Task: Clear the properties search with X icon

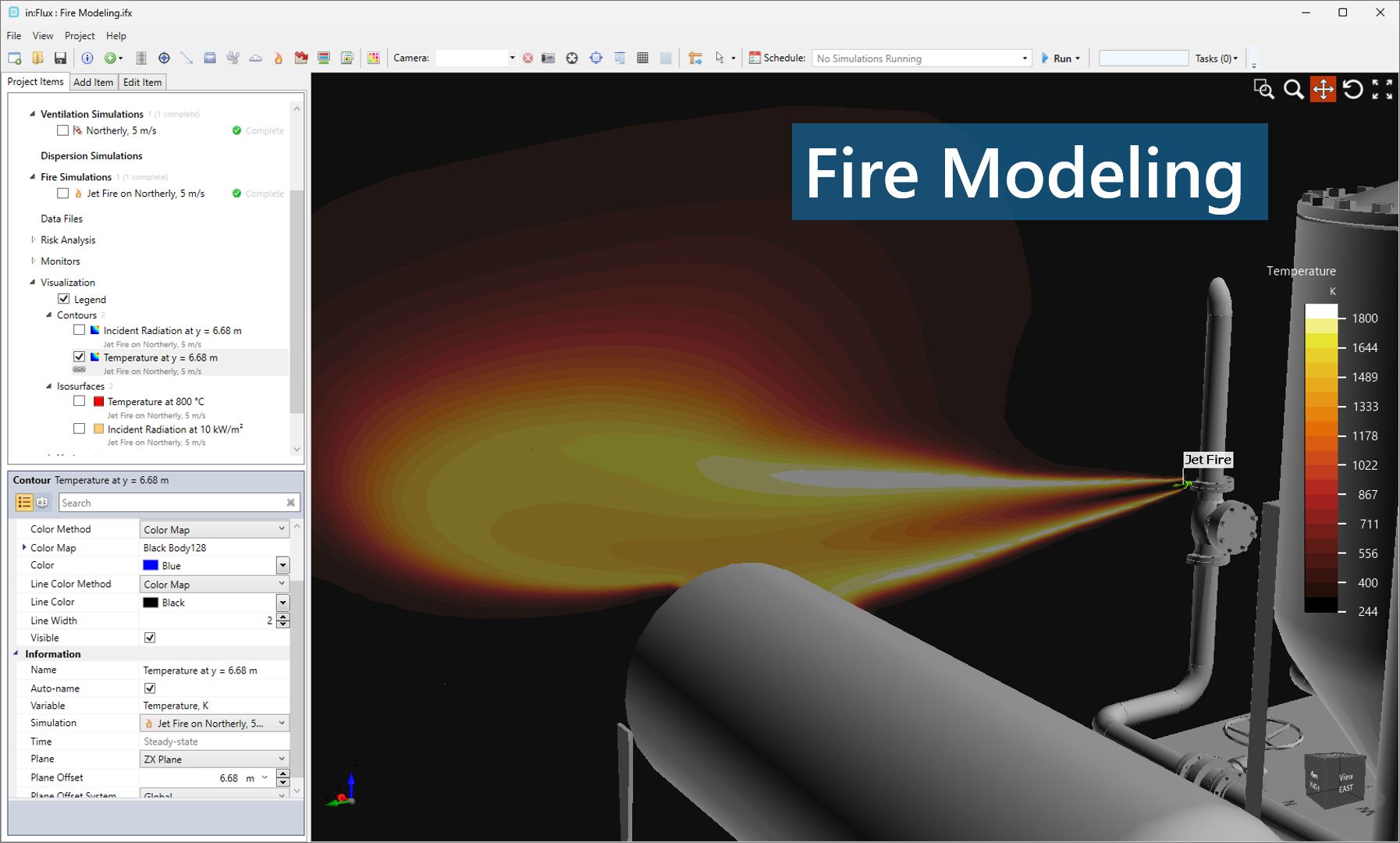Action: [290, 503]
